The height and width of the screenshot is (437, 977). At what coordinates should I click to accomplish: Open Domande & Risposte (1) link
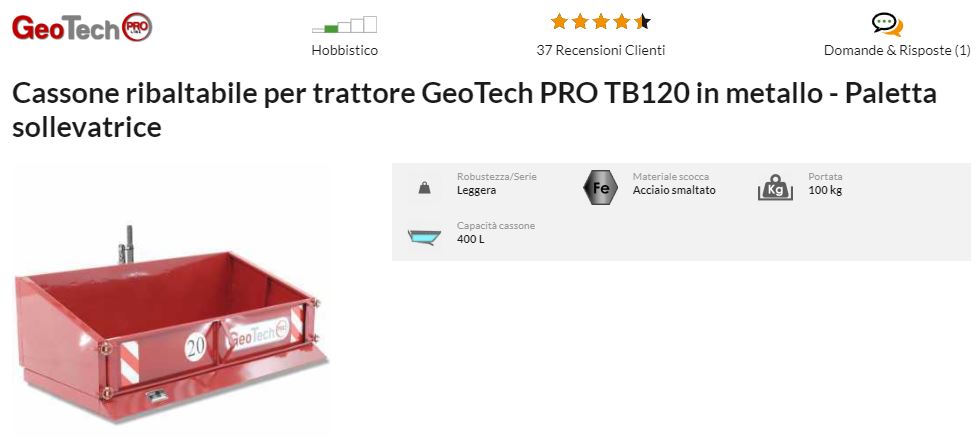tap(897, 50)
